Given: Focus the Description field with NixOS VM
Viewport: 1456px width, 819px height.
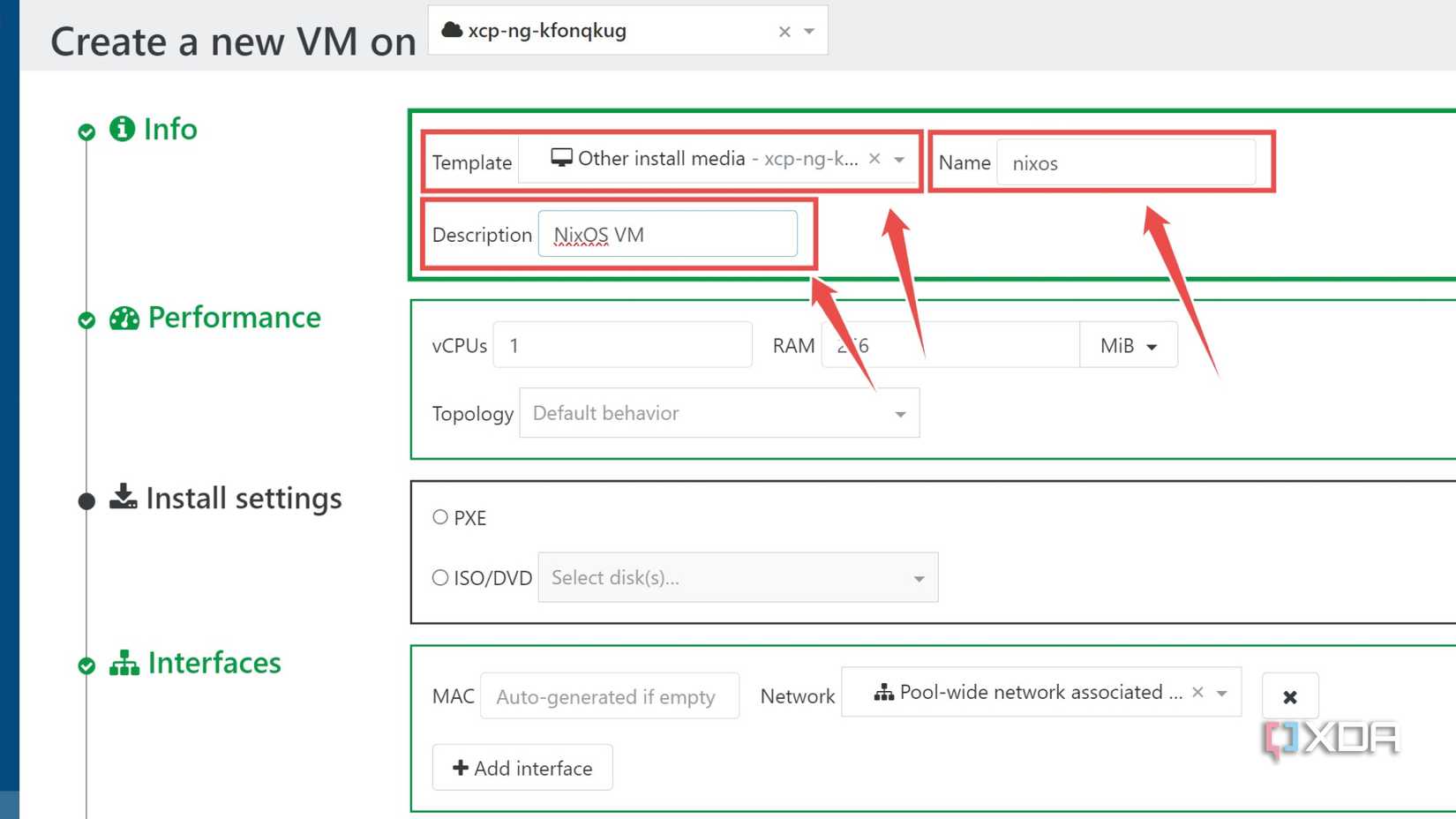Looking at the screenshot, I should 668,234.
